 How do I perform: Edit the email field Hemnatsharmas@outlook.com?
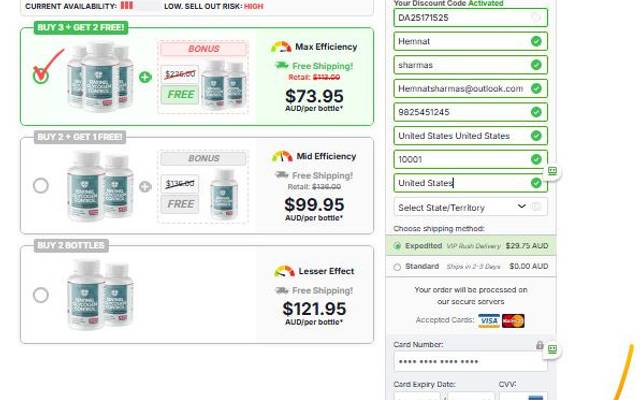(470, 89)
